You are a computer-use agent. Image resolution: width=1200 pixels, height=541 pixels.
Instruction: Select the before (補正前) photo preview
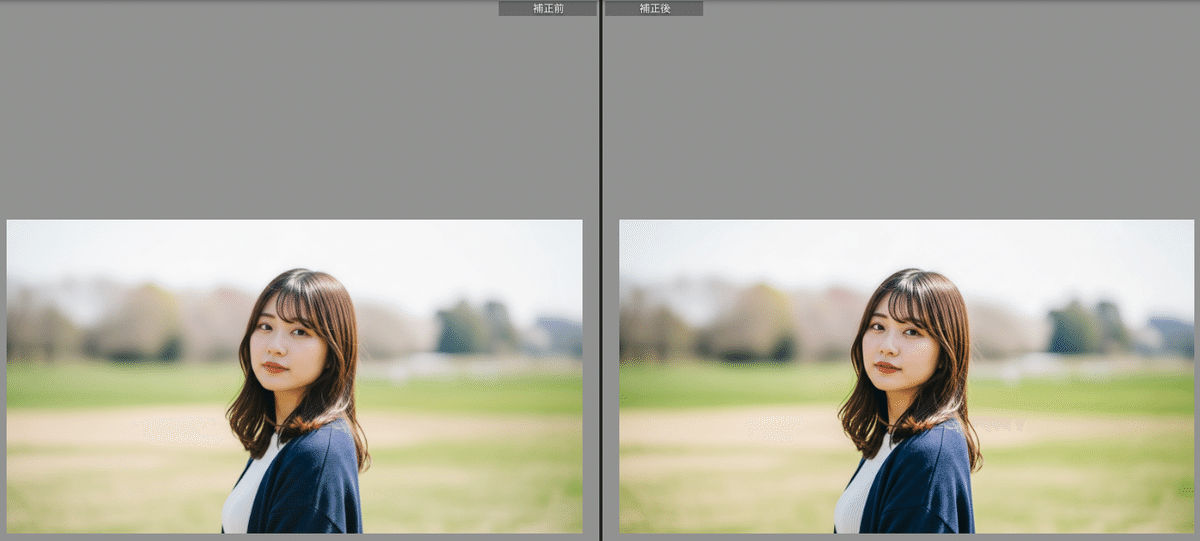pos(294,376)
